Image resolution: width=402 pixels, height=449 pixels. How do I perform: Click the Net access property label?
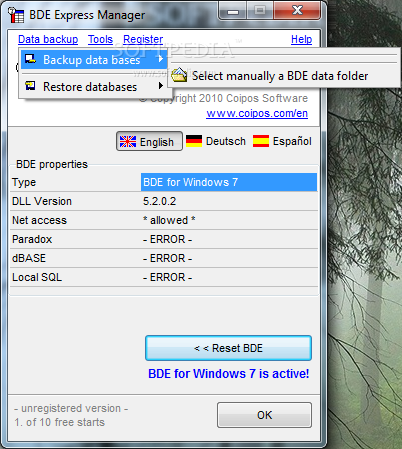click(x=39, y=220)
